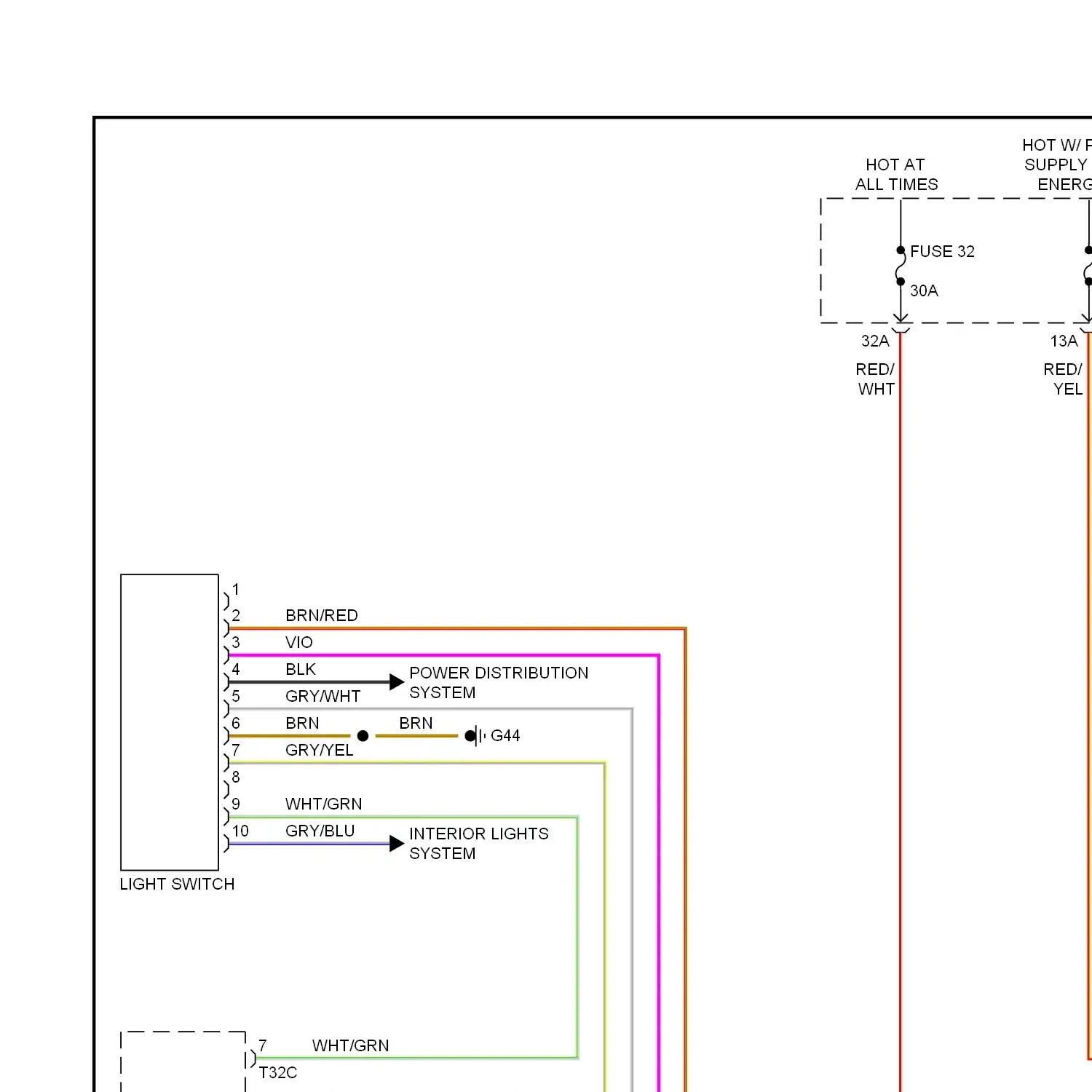The image size is (1092, 1092).
Task: Select the WHT/GRN label at light switch pin 9
Action: click(324, 804)
